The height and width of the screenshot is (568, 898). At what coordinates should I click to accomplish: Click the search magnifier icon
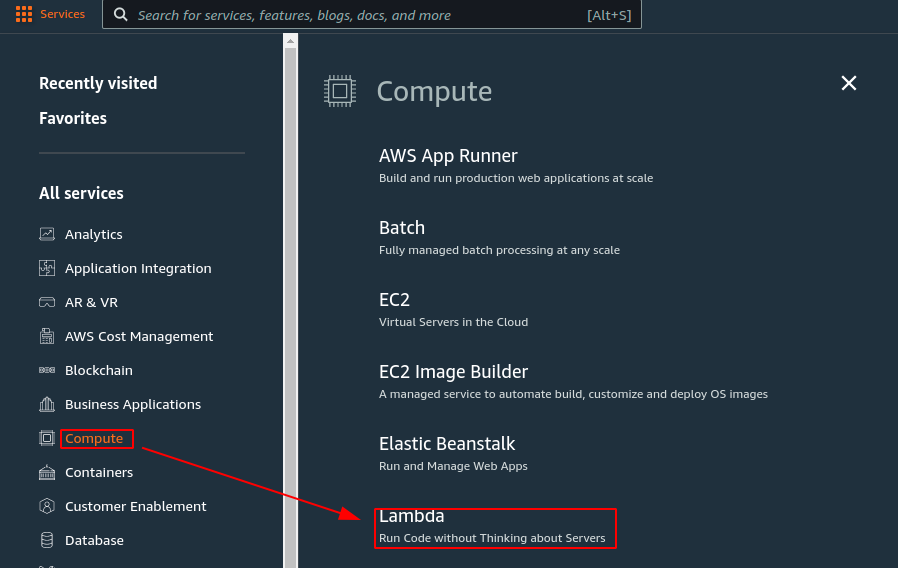120,14
